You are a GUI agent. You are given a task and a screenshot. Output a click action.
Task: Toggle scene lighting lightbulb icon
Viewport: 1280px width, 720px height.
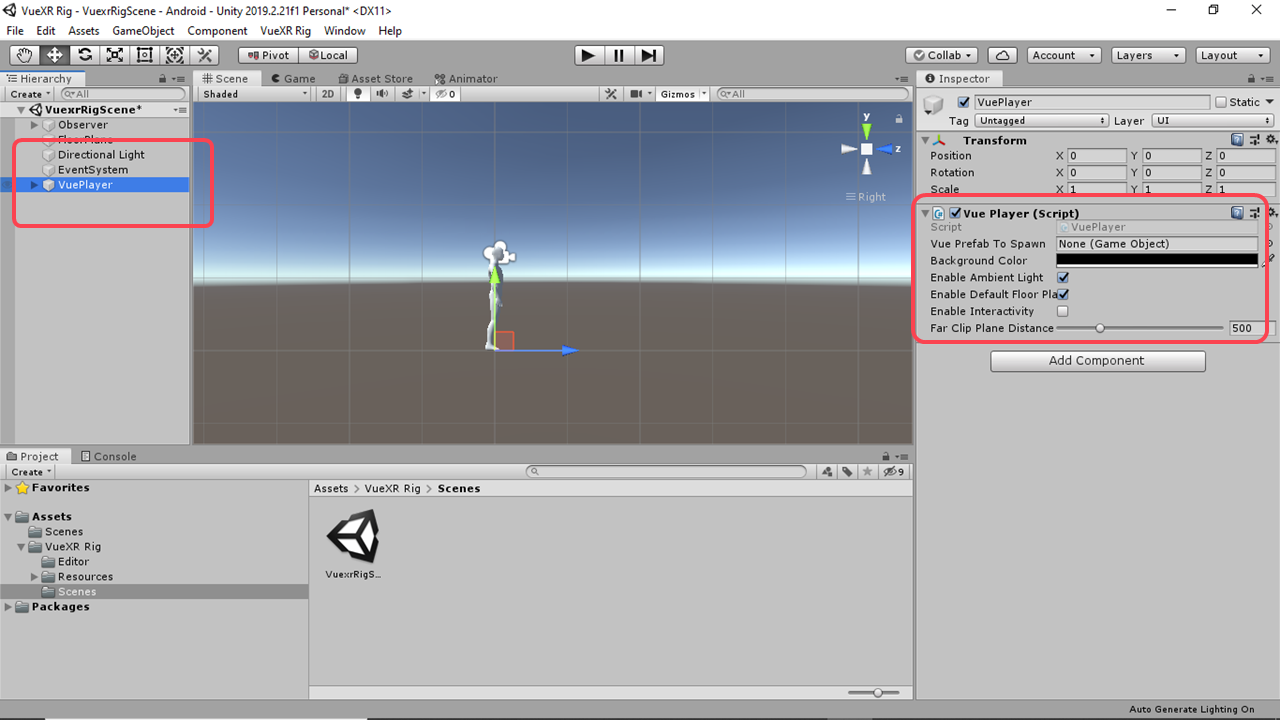pos(358,94)
